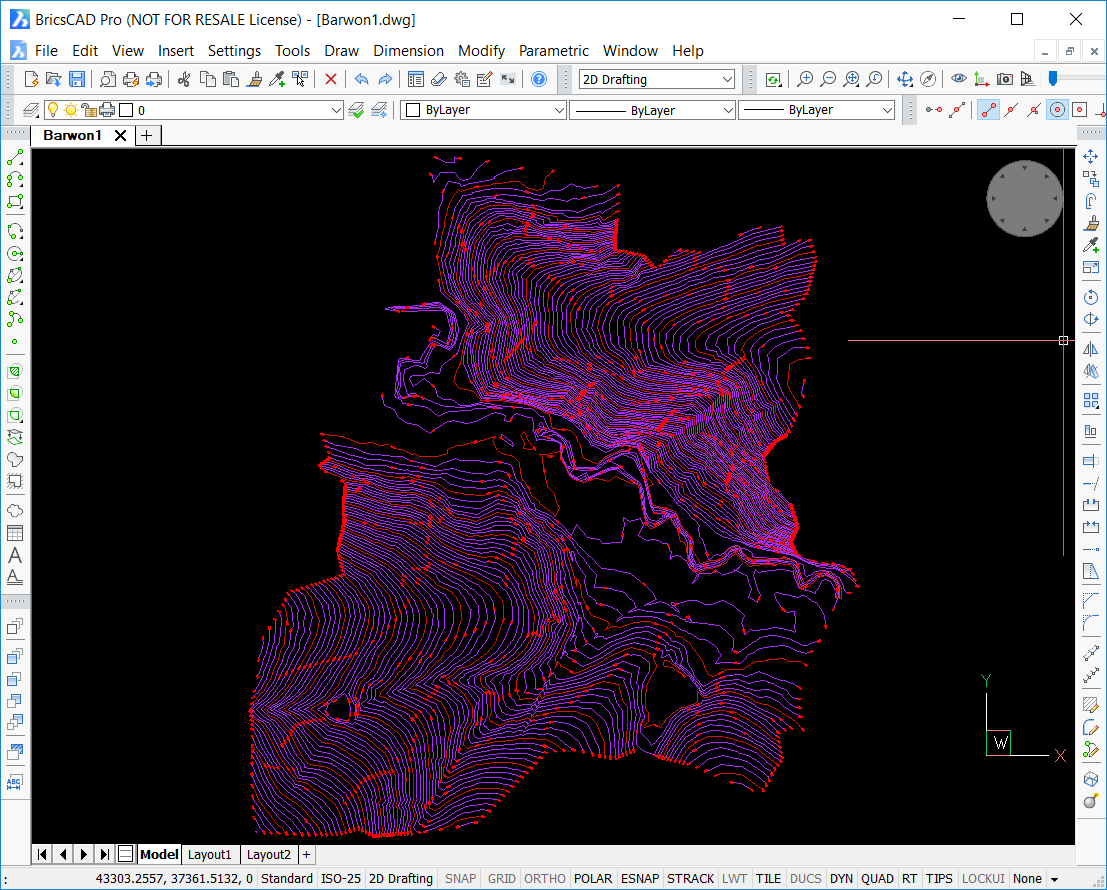Click the Undo arrow icon
The width and height of the screenshot is (1107, 890).
tap(361, 80)
